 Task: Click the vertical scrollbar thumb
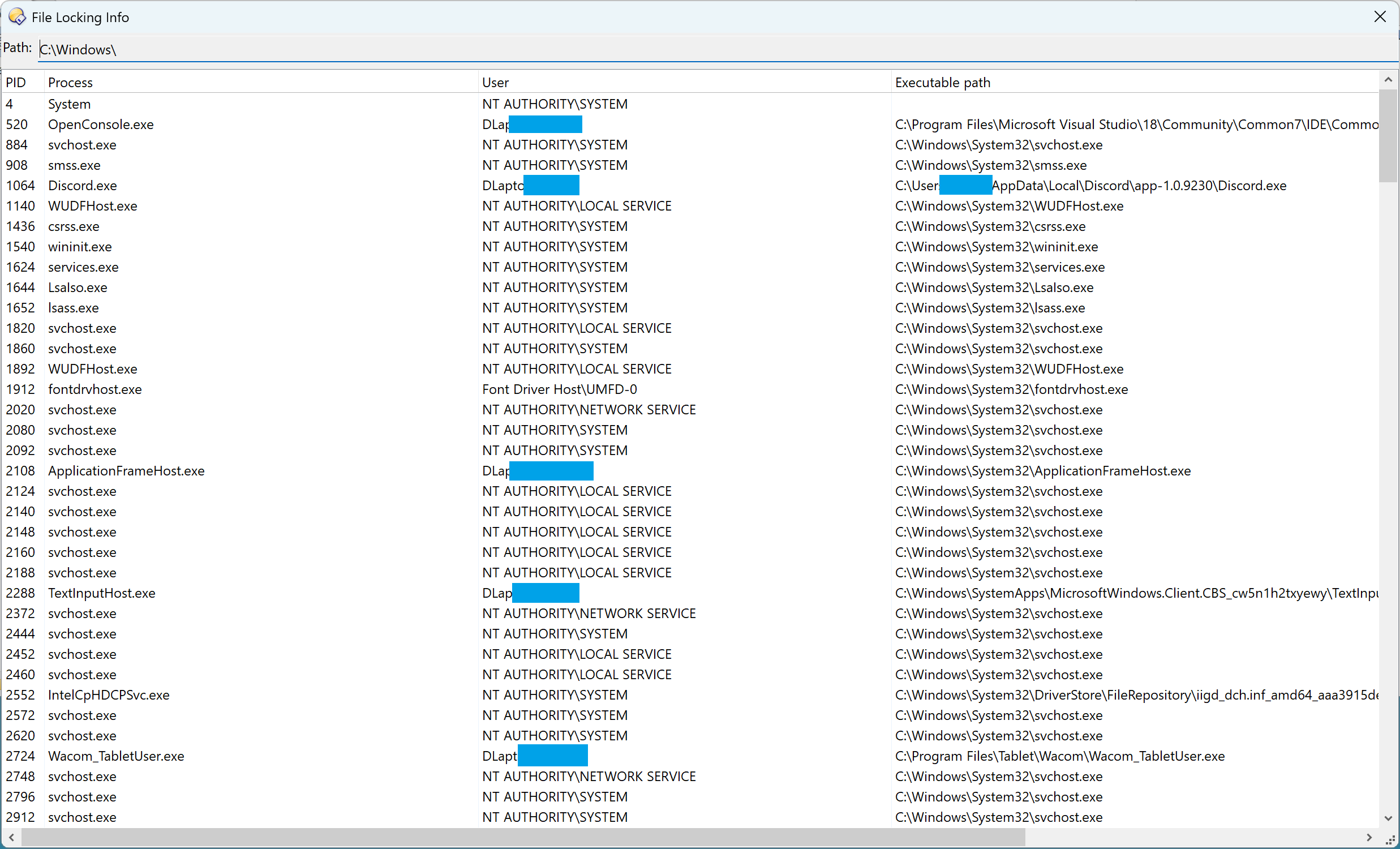pos(1388,136)
